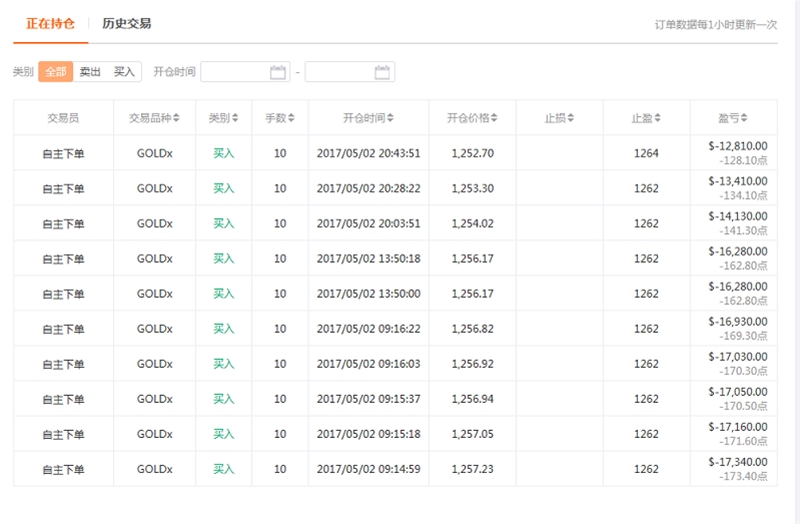Sort by 止盈 column
The image size is (800, 524).
click(646, 118)
